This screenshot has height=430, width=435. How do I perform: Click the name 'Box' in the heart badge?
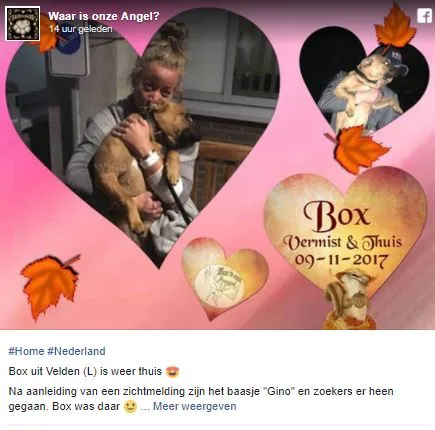coord(337,217)
